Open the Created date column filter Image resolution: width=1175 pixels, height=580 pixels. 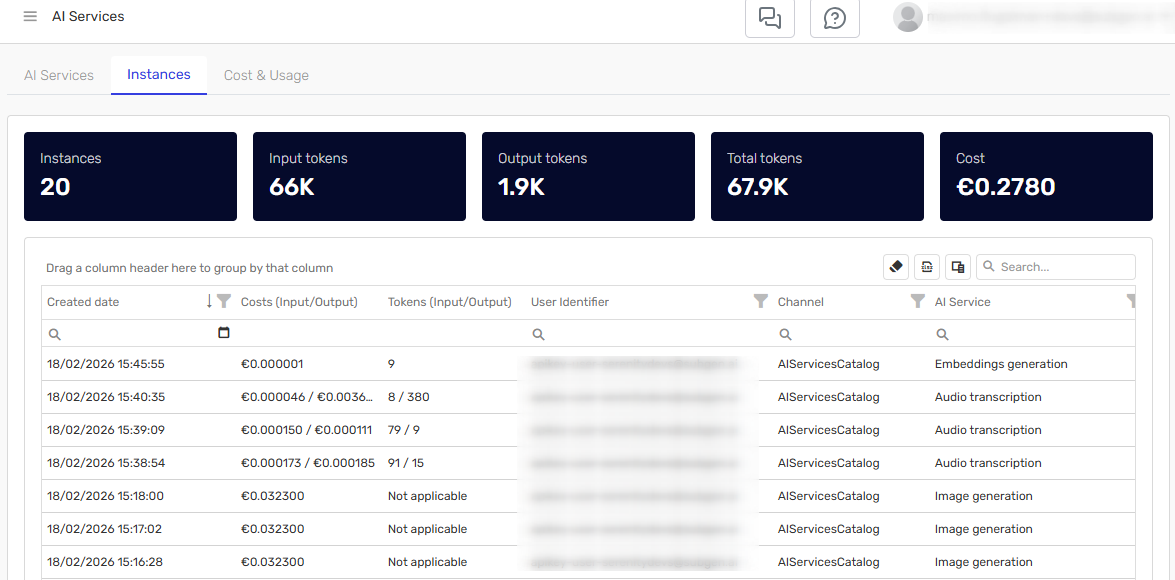click(224, 302)
